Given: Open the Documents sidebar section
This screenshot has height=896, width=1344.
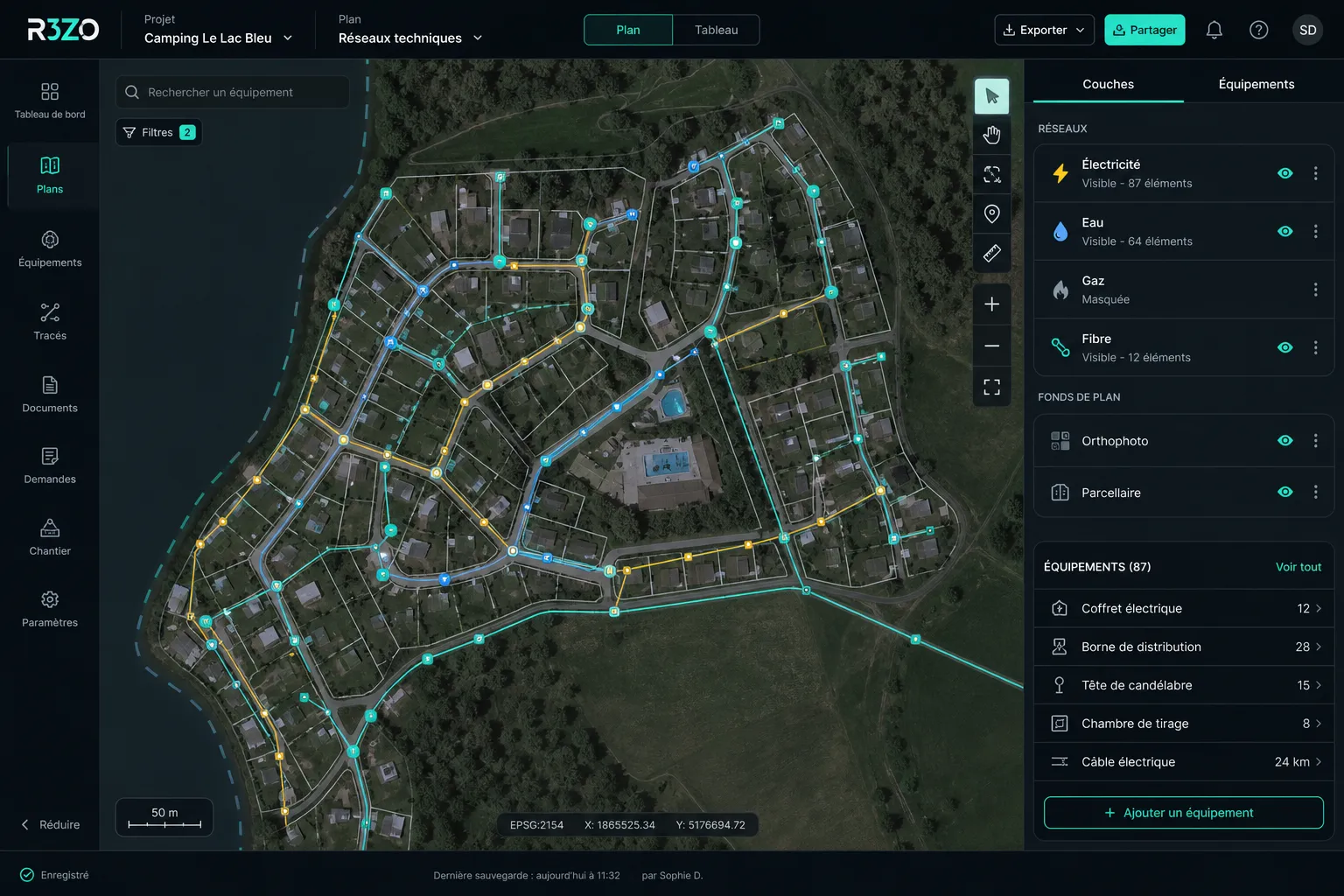Looking at the screenshot, I should click(50, 395).
